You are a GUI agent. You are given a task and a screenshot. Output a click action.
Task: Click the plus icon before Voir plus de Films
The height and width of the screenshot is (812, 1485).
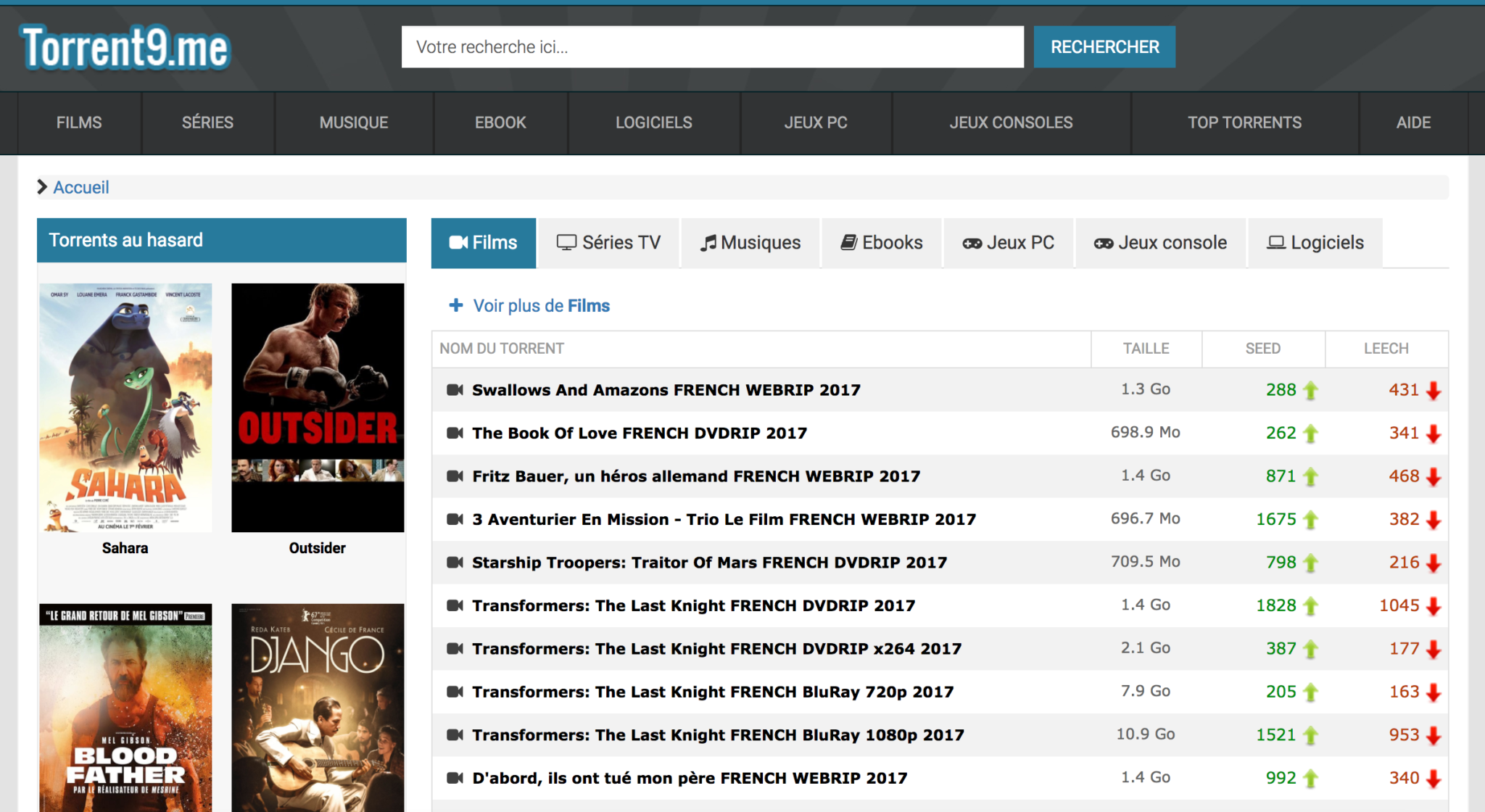455,305
